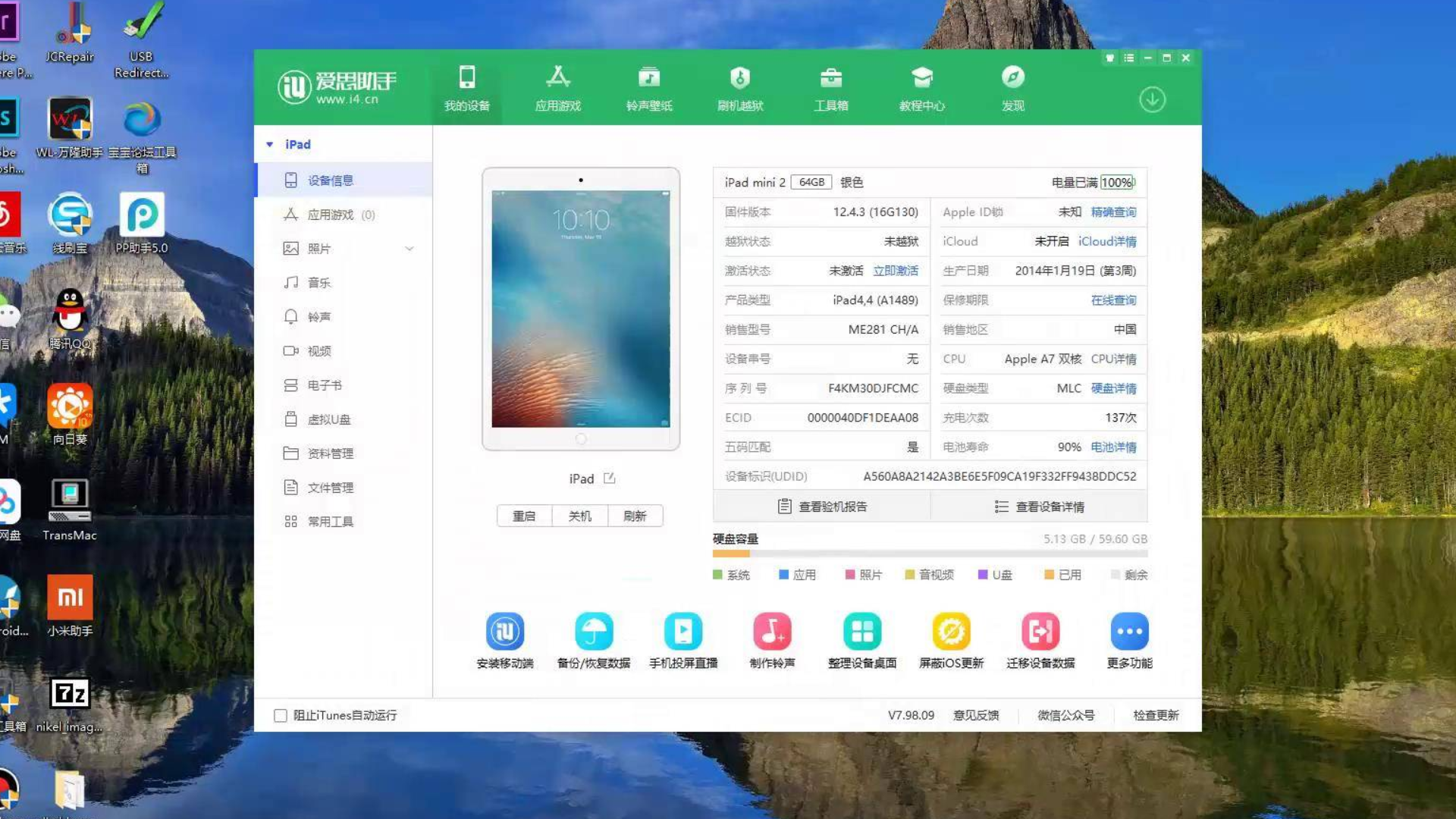Switch to 工具箱 tab
1456x819 pixels.
(831, 88)
